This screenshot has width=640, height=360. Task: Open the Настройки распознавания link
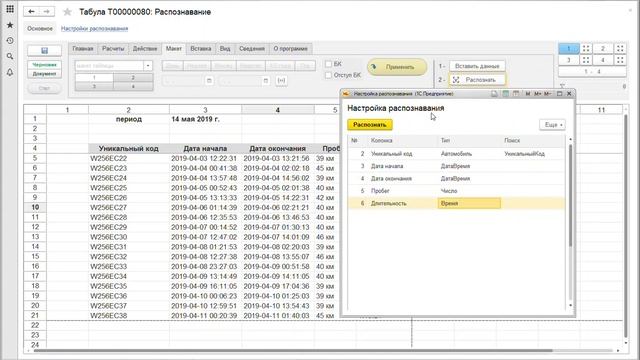(x=95, y=29)
